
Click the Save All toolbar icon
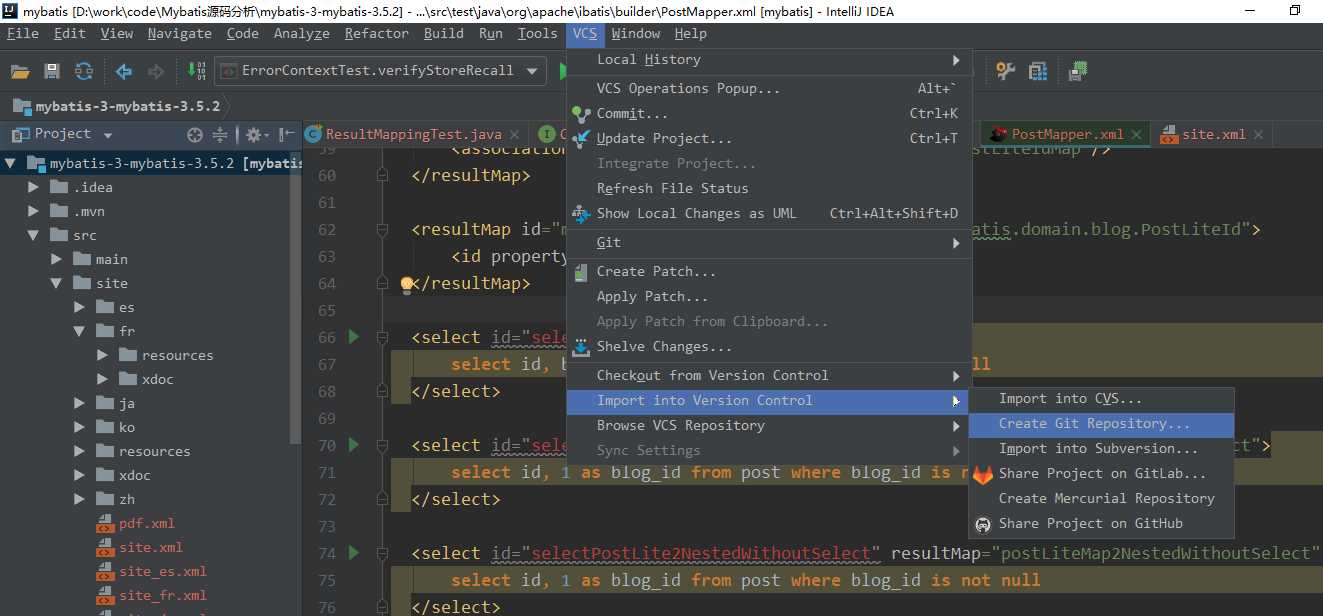point(52,71)
